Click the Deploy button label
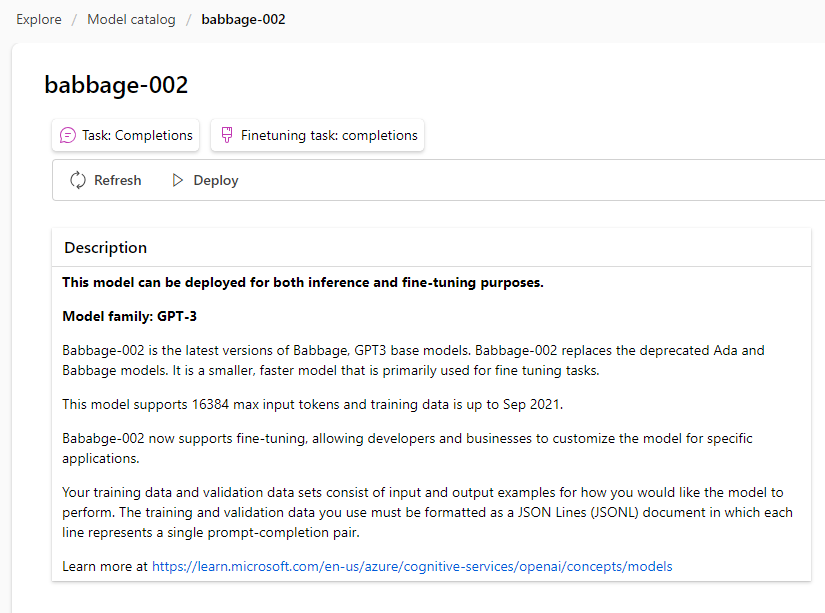Viewport: 825px width, 613px height. (x=216, y=180)
